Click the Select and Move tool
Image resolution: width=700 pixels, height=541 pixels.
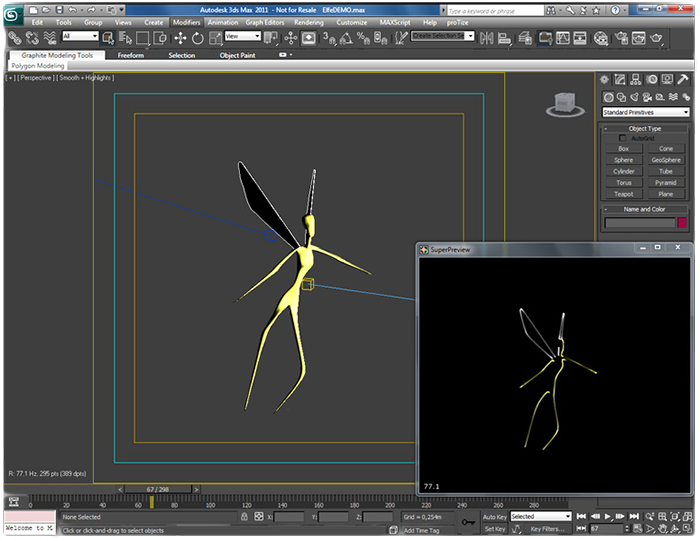[x=180, y=38]
